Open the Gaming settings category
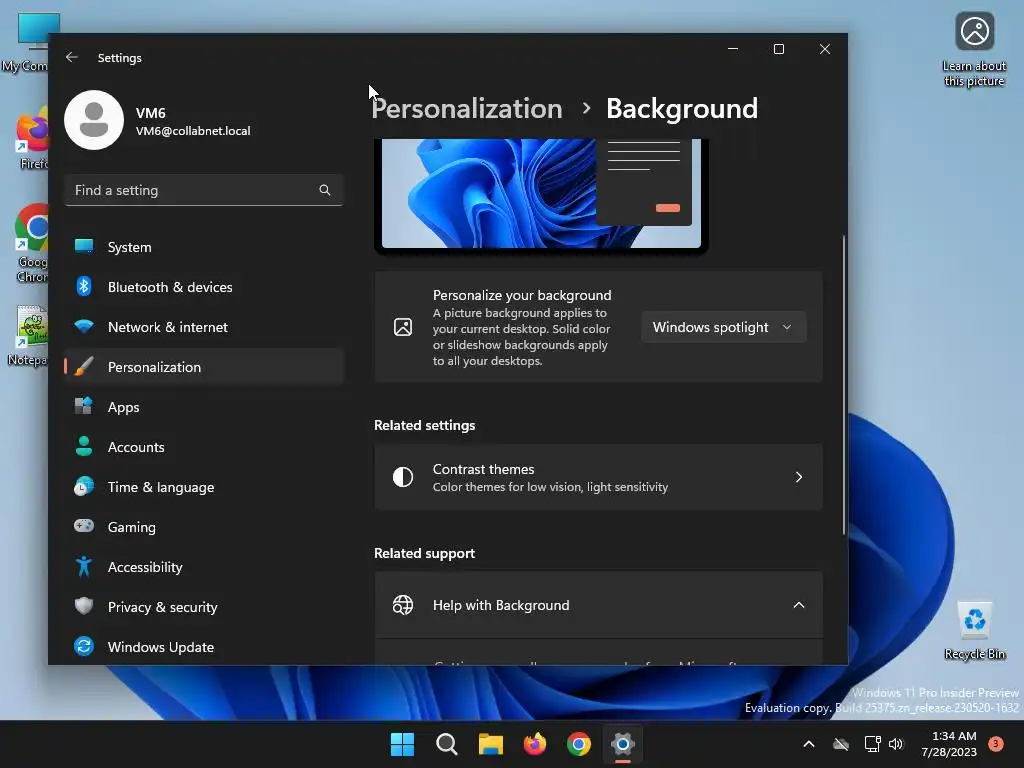Viewport: 1024px width, 768px height. (x=204, y=526)
